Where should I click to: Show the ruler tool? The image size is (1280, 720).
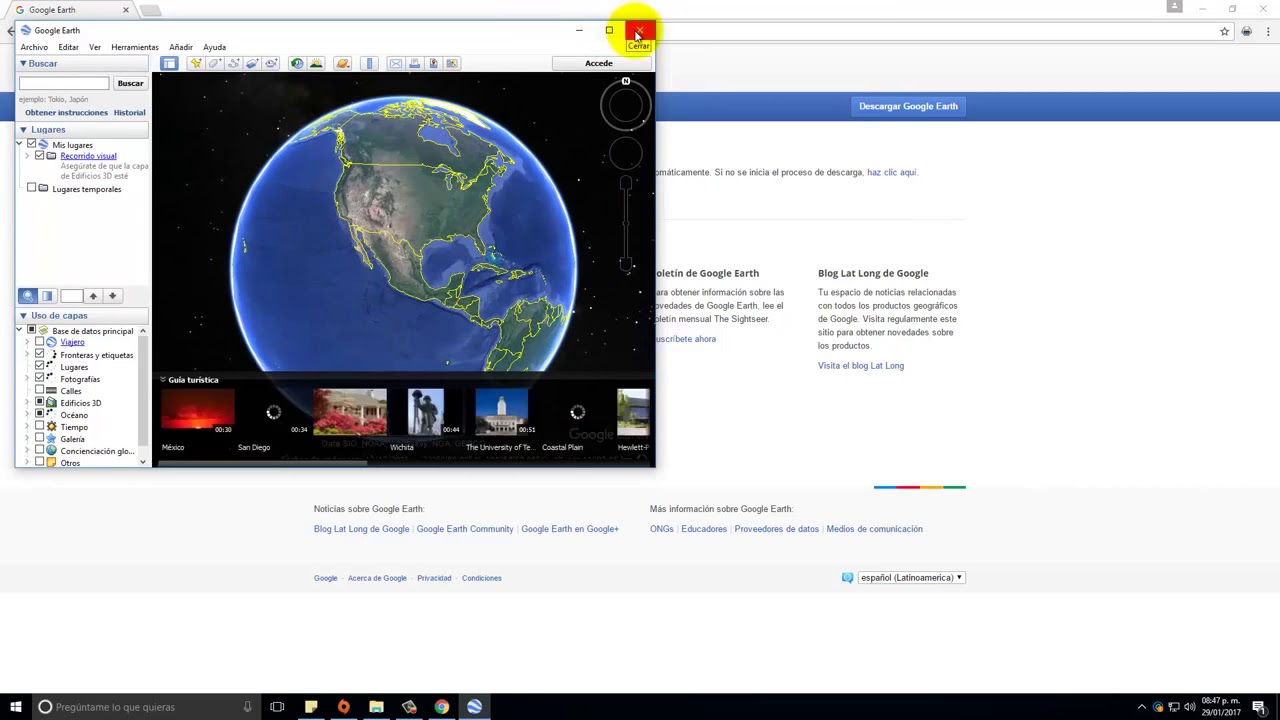pos(369,63)
